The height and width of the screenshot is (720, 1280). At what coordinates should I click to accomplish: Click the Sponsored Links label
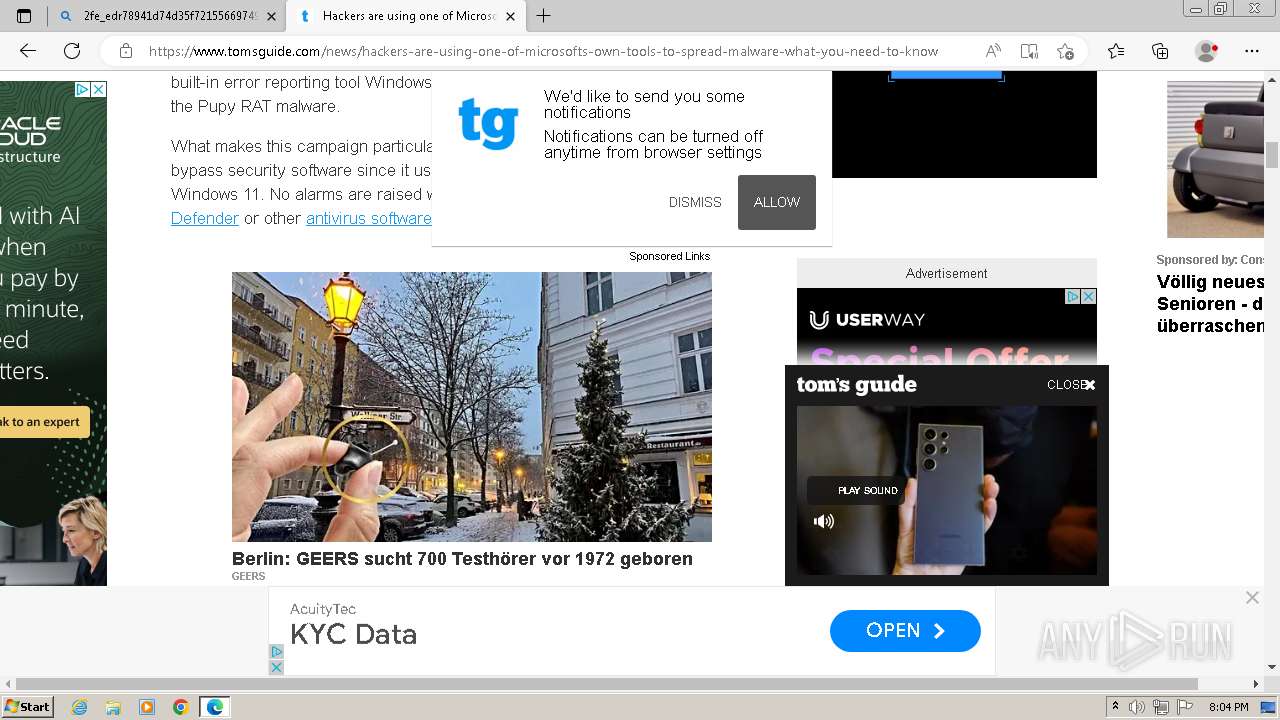tap(670, 256)
